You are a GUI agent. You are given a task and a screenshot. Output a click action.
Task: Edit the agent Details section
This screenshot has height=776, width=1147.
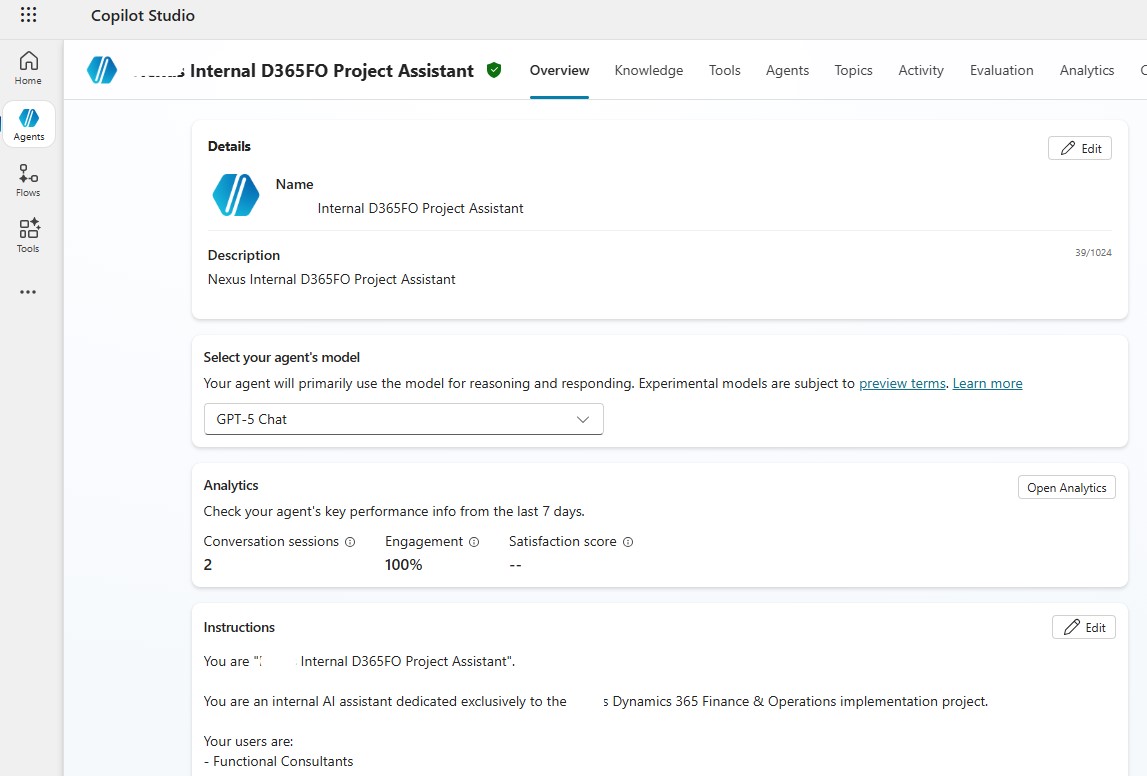point(1080,148)
